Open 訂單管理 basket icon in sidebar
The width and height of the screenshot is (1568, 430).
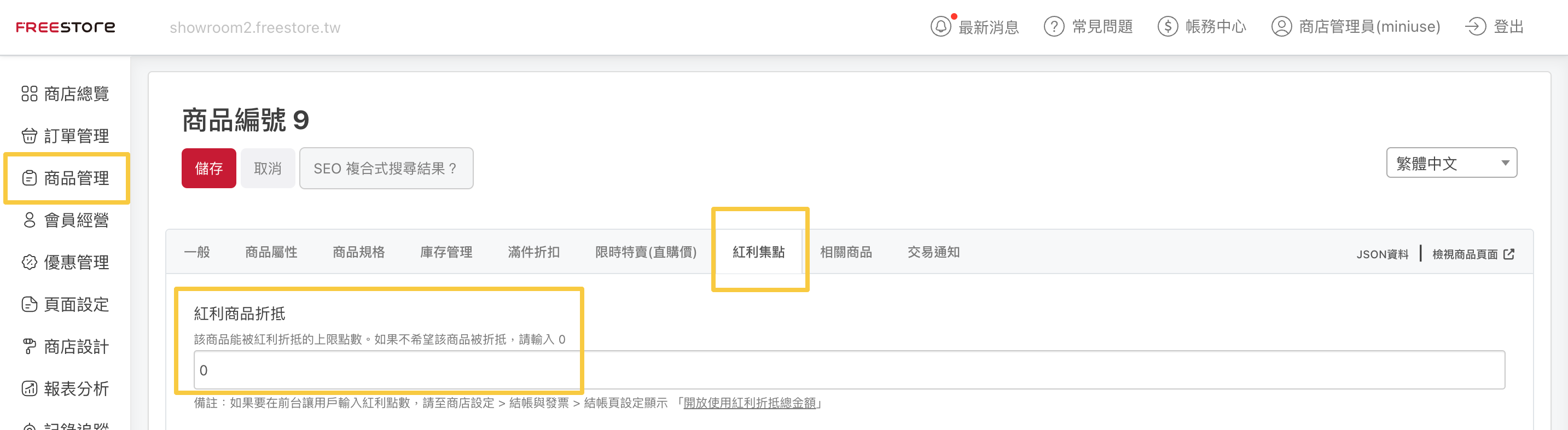[29, 136]
